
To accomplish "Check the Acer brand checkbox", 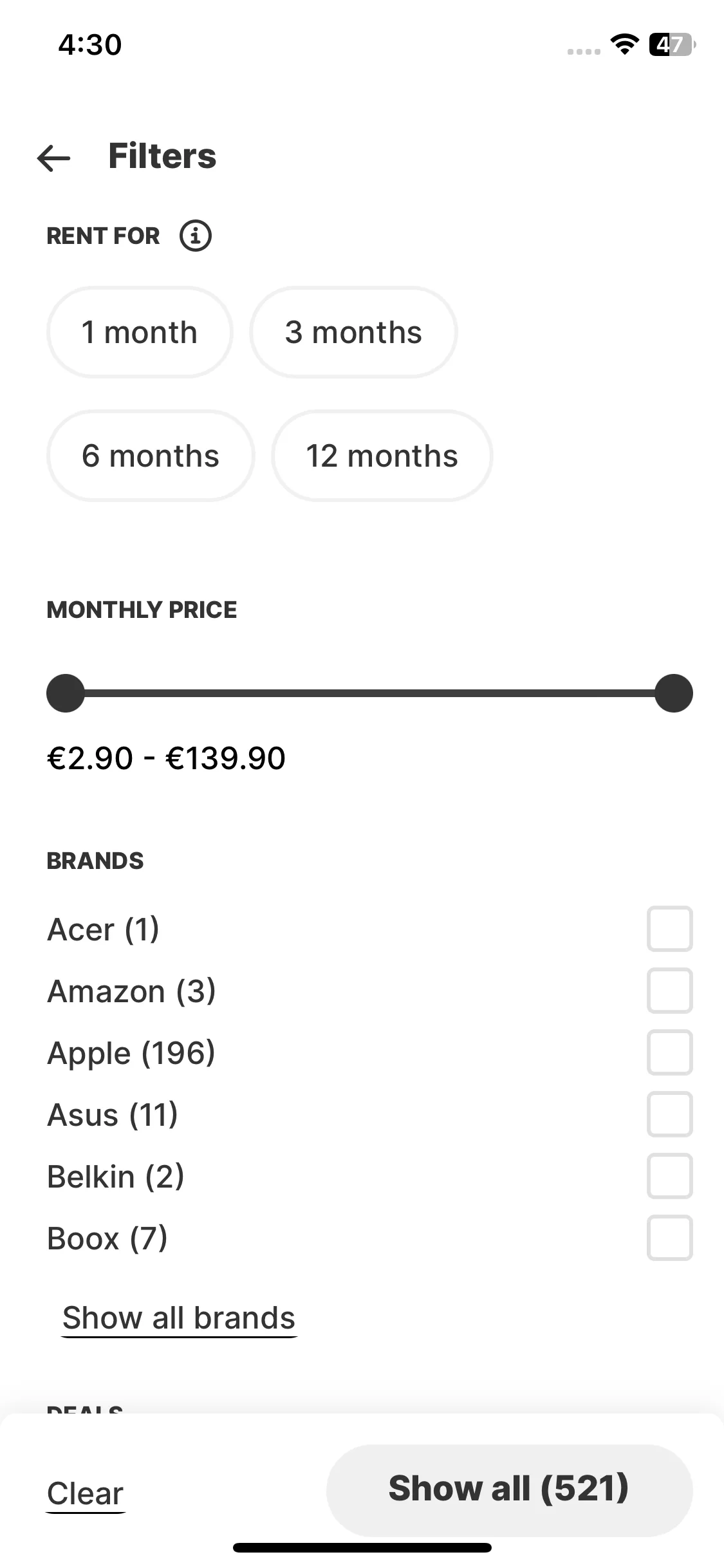I will (669, 929).
